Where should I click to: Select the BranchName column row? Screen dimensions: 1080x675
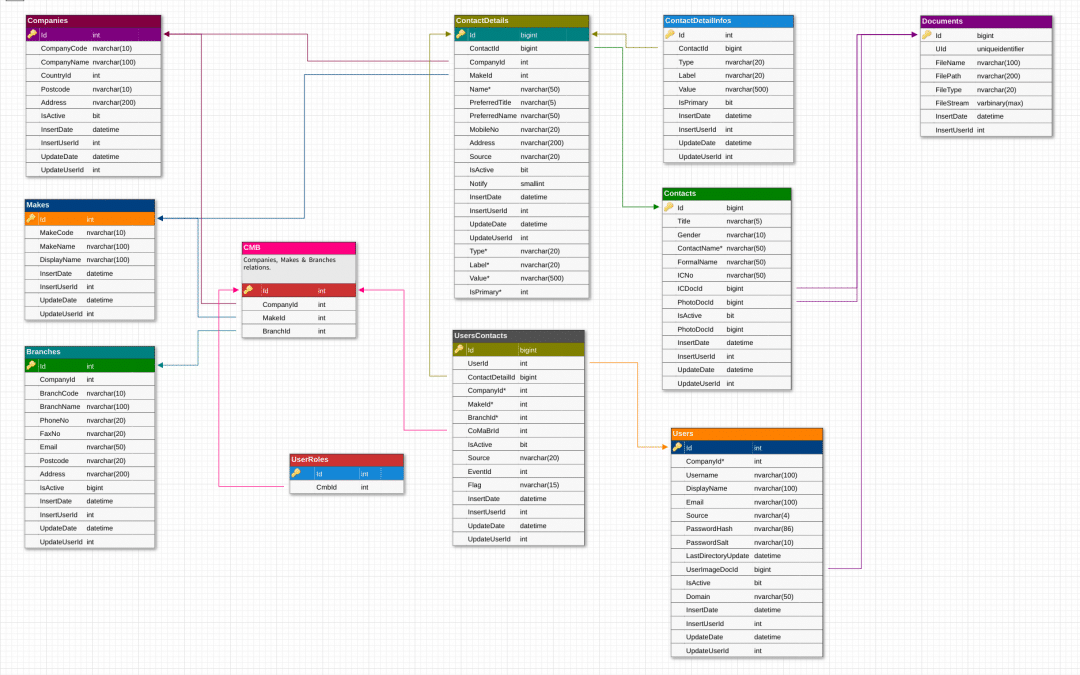90,406
